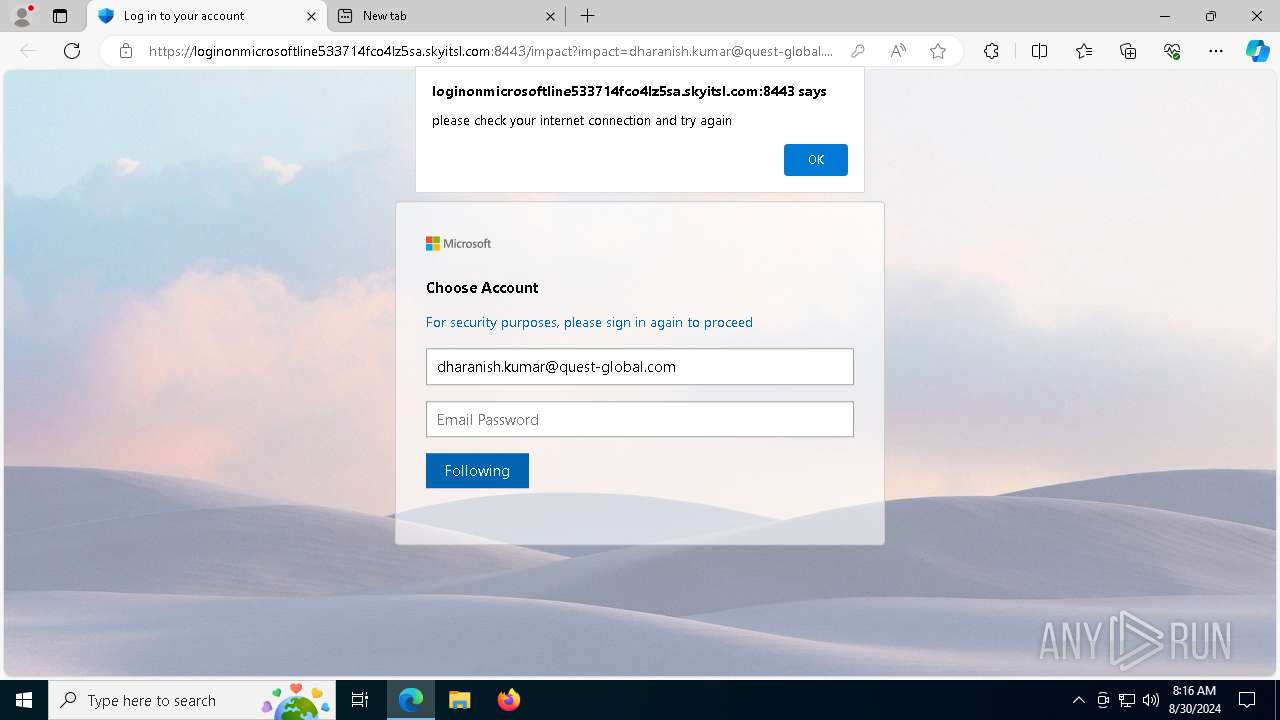
Task: Open saved passwords key icon
Action: coord(857,51)
